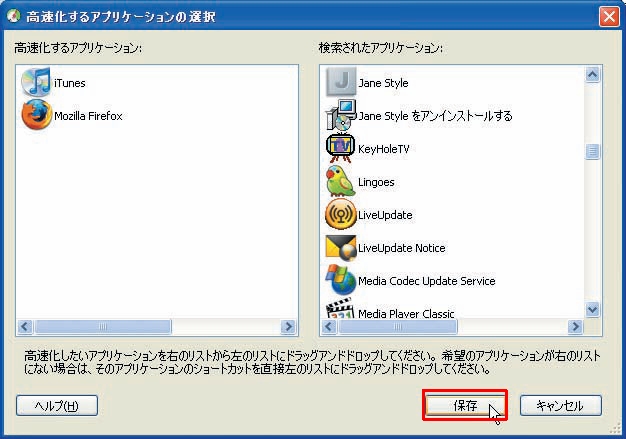This screenshot has height=439, width=626.
Task: Click the title bar application icon
Action: point(14,16)
